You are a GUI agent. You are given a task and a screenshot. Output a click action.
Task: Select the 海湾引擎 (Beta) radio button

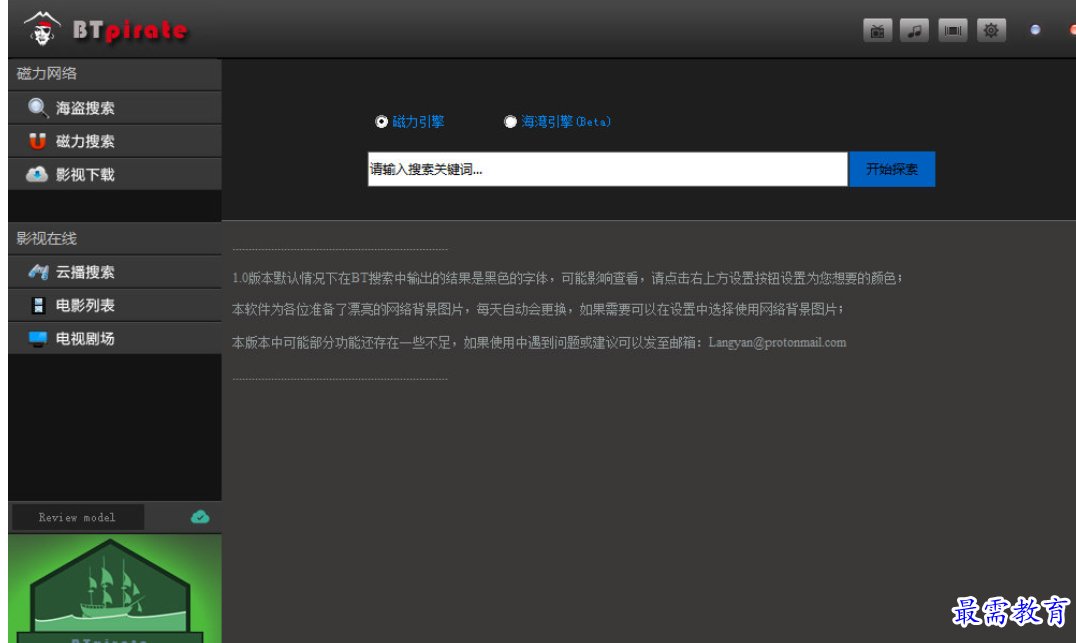point(510,121)
